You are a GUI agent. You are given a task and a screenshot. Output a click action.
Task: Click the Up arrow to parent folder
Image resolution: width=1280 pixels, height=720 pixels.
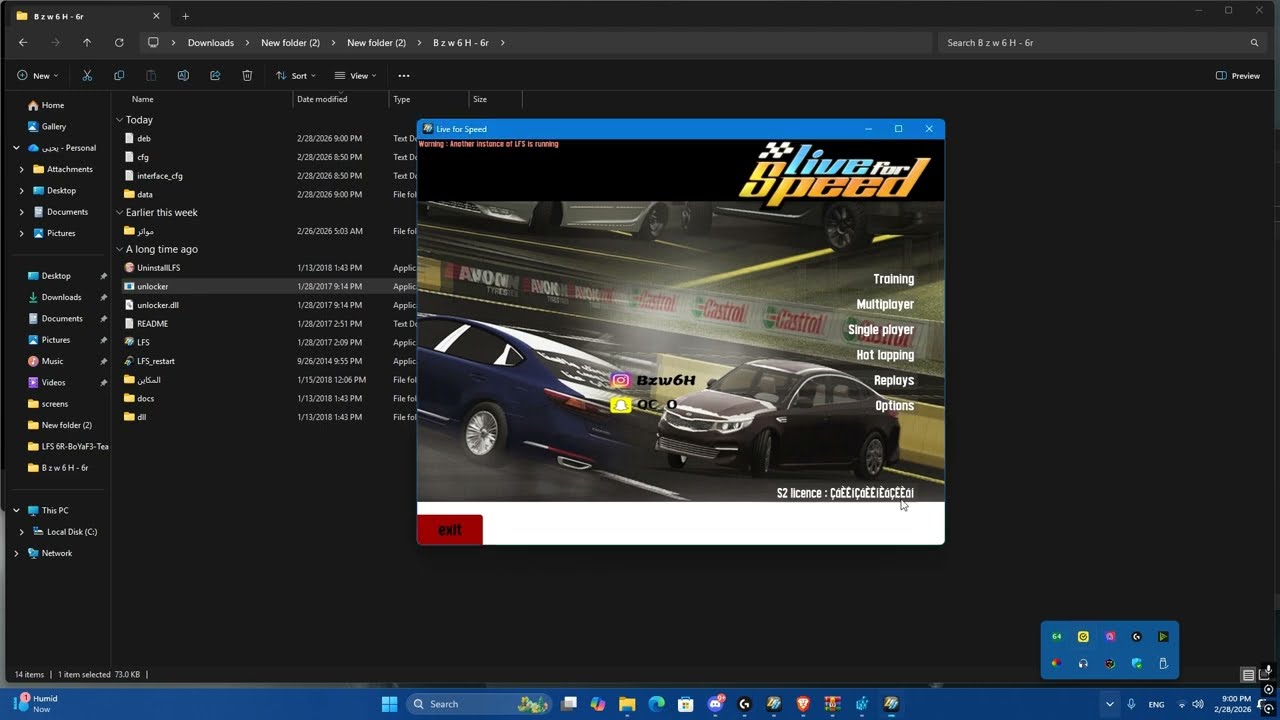point(87,43)
